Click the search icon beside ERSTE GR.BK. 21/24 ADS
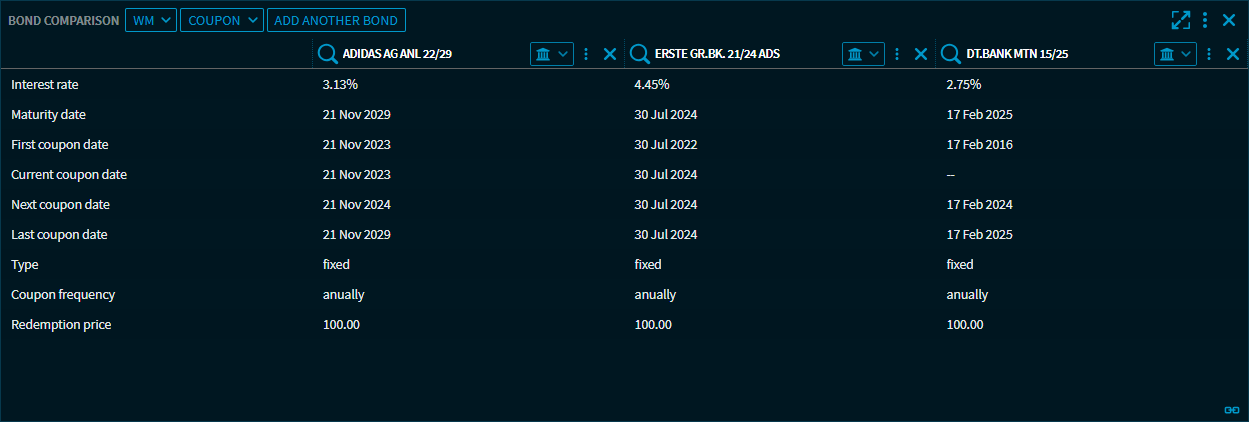Image resolution: width=1249 pixels, height=422 pixels. click(x=640, y=54)
